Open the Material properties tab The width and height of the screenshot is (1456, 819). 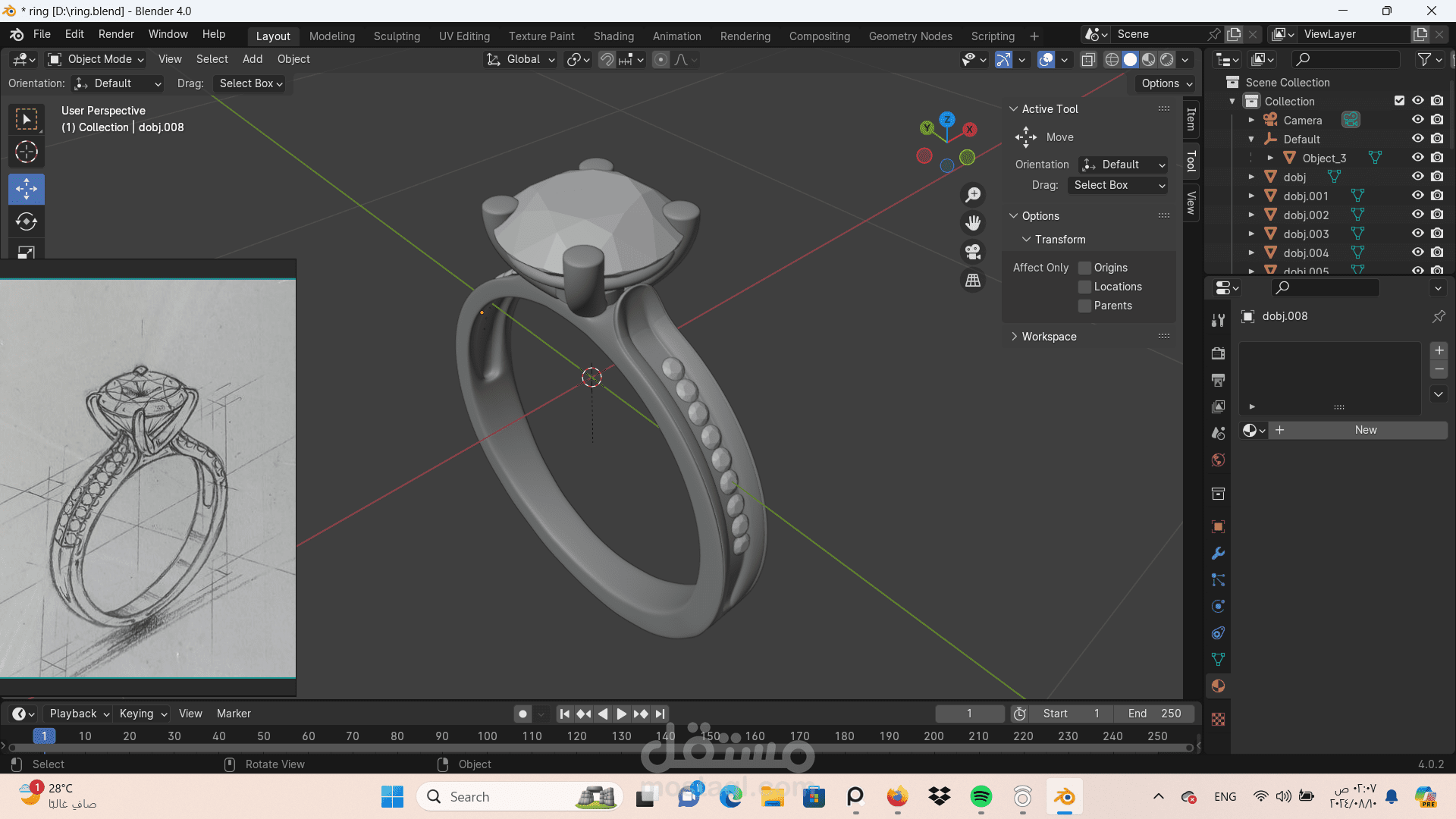point(1218,686)
